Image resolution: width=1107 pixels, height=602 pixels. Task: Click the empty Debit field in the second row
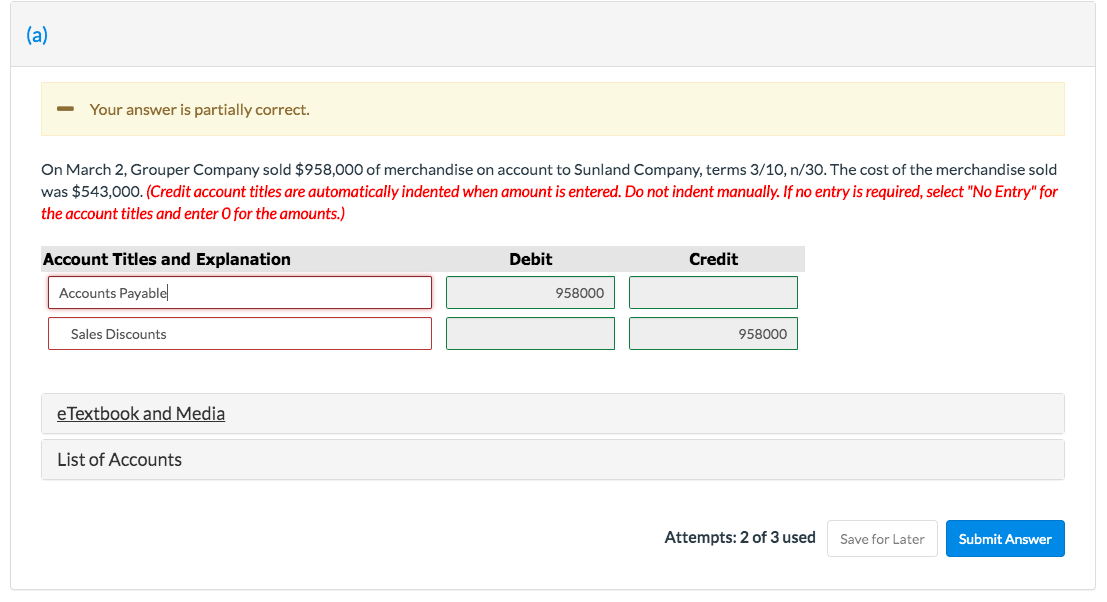click(x=530, y=333)
